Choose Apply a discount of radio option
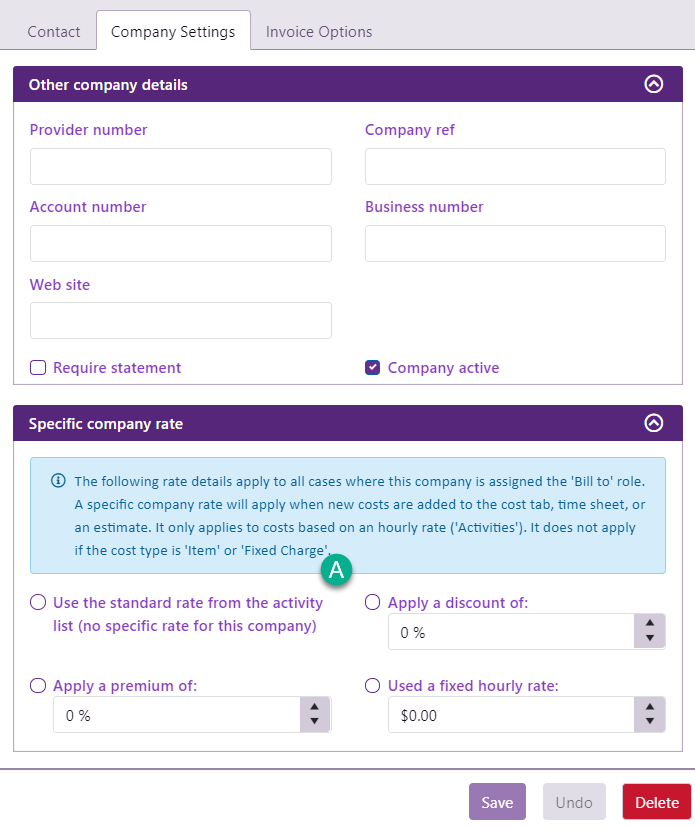695x828 pixels. 373,602
